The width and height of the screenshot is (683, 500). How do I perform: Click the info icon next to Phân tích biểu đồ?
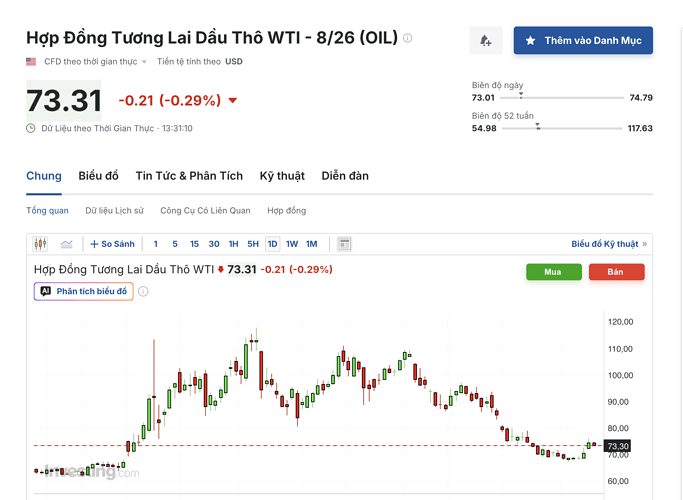[143, 291]
